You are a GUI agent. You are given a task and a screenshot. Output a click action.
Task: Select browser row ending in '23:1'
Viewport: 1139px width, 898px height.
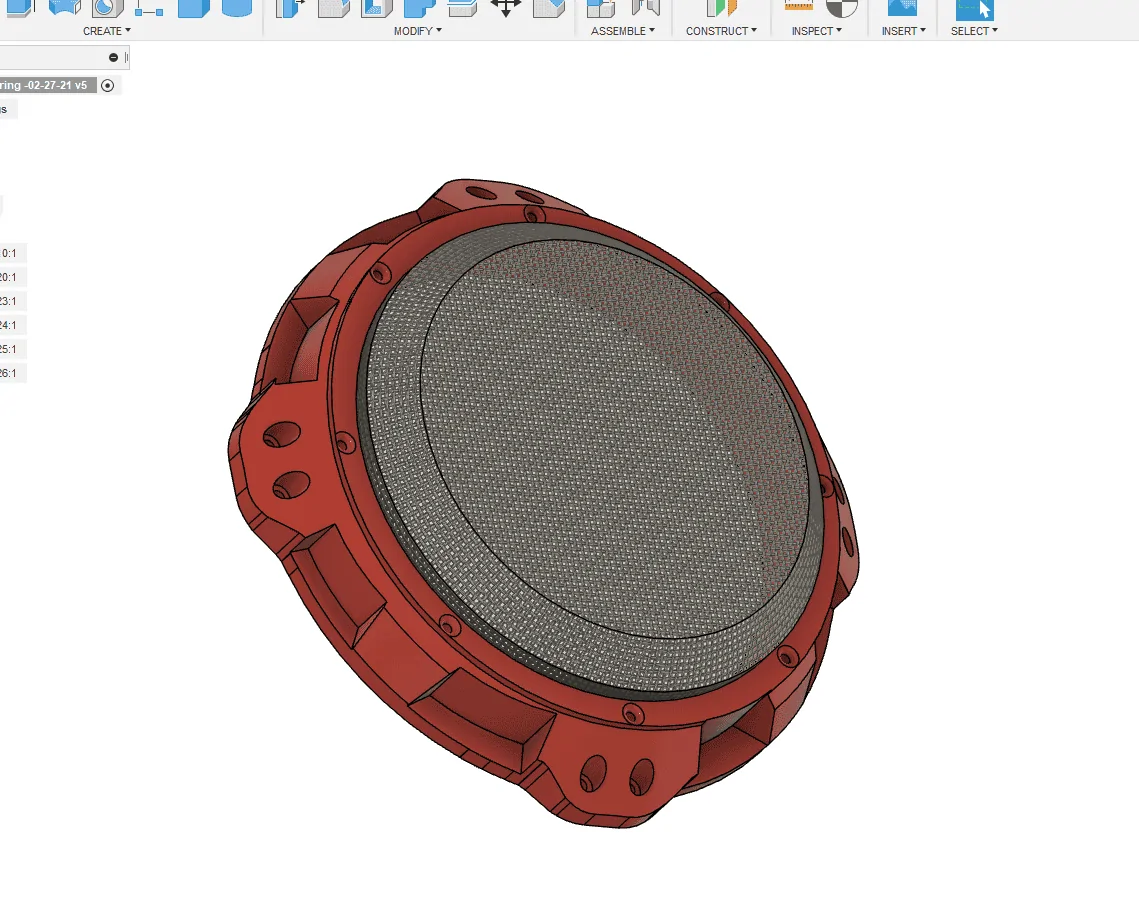[13, 302]
